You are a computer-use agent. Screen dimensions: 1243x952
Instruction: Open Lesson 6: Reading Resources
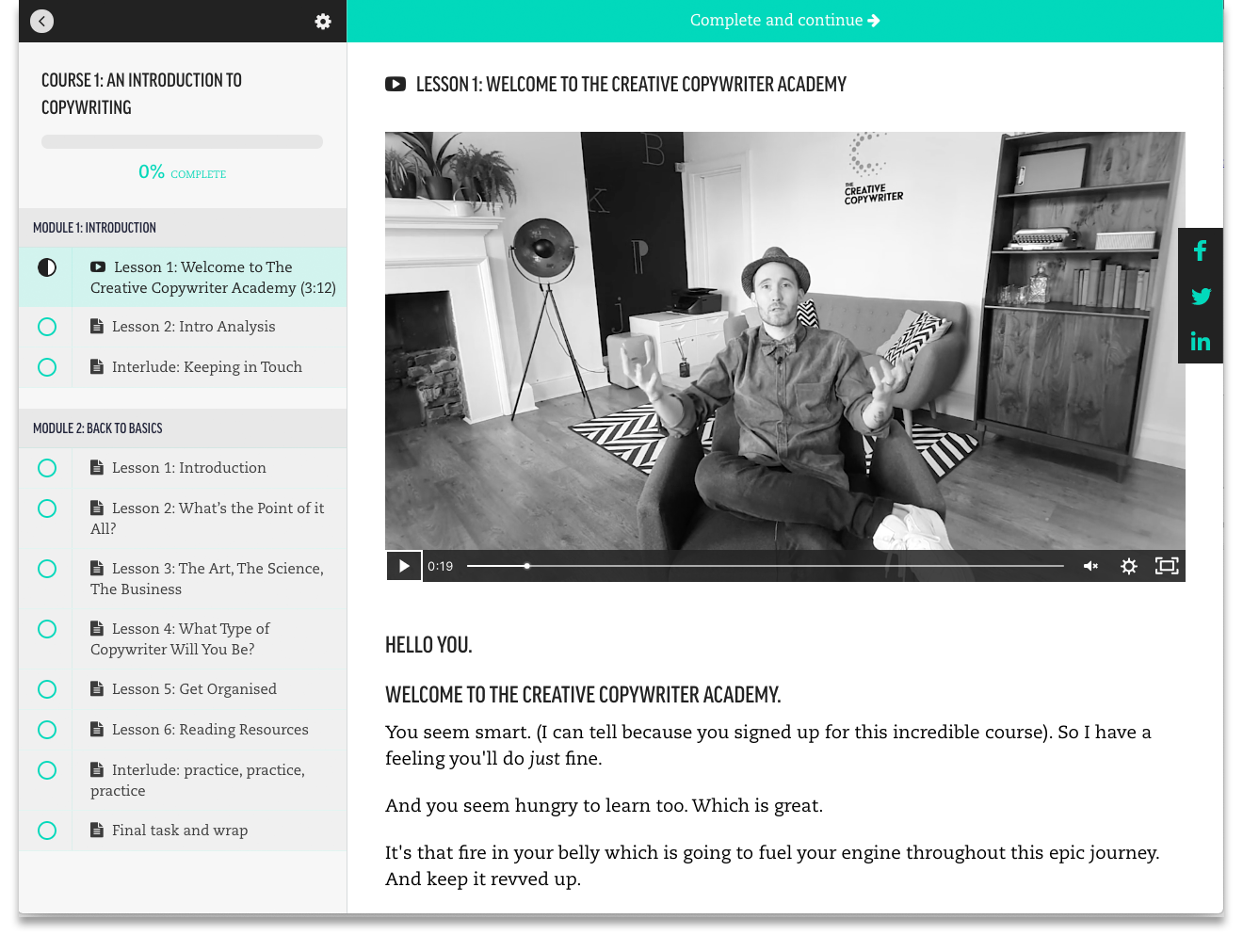(183, 730)
